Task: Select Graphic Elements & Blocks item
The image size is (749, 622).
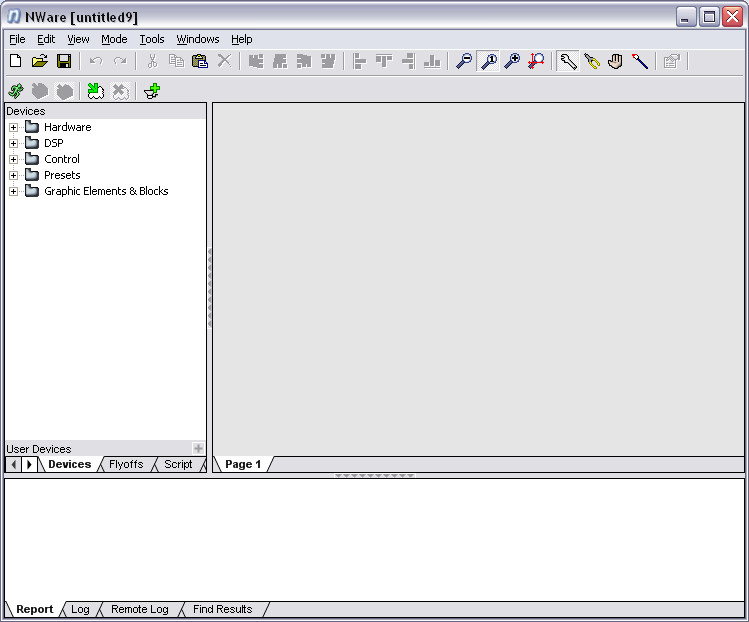Action: (x=106, y=191)
